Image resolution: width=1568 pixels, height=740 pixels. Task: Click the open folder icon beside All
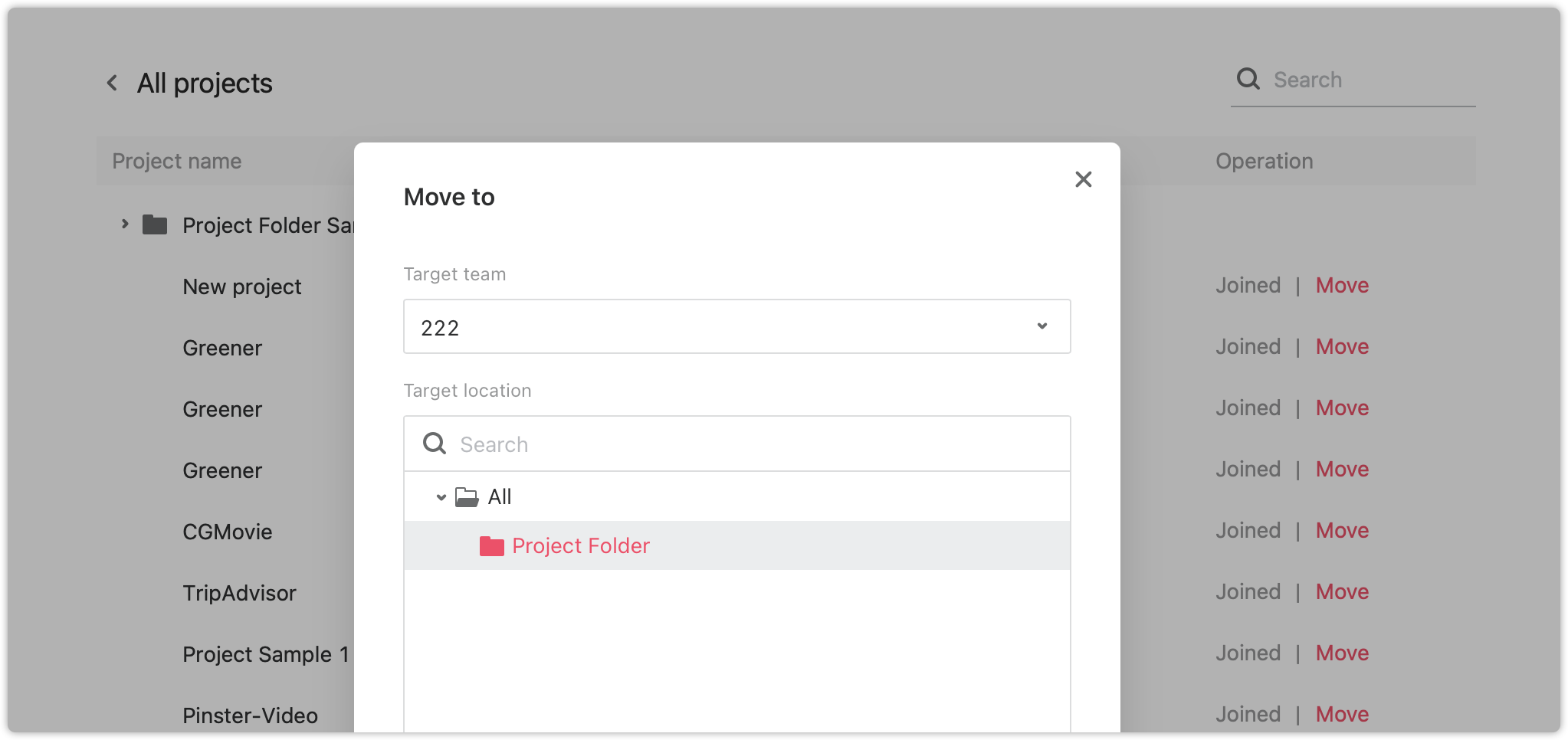[467, 497]
